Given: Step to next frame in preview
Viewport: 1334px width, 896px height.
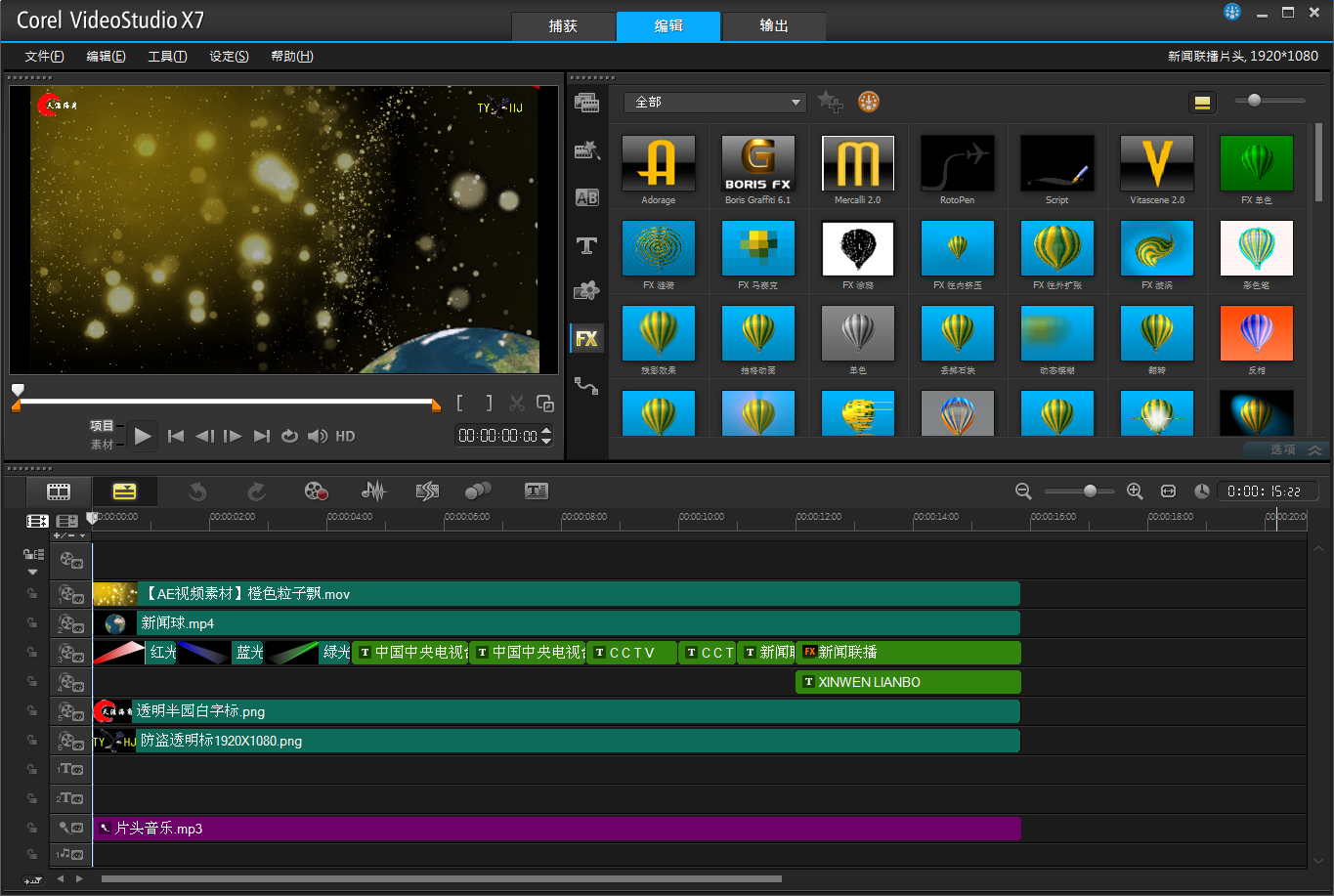Looking at the screenshot, I should (233, 437).
